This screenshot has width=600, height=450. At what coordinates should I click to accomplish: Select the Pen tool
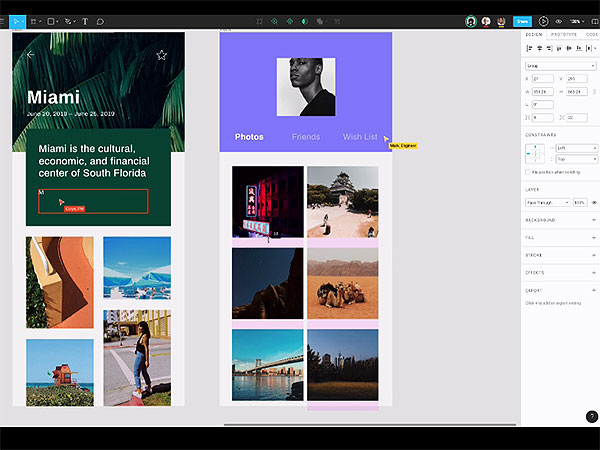pos(68,21)
